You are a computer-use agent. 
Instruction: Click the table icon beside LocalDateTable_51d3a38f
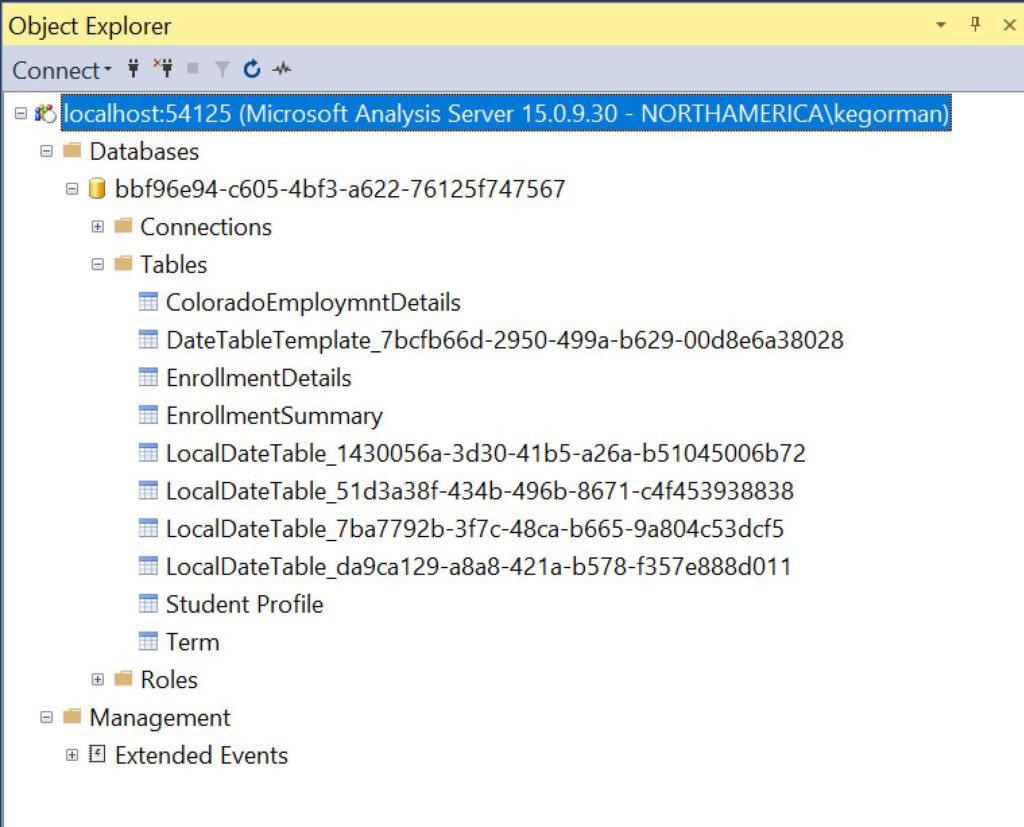click(148, 490)
